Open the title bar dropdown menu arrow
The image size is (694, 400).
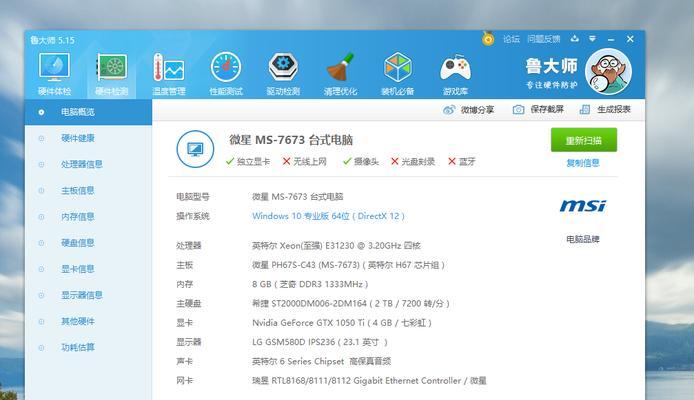pyautogui.click(x=592, y=38)
